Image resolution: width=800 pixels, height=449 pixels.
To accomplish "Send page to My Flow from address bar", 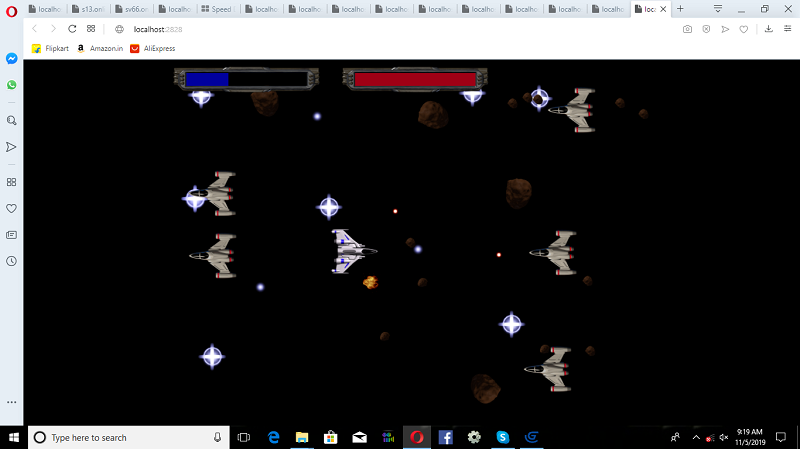I will click(x=725, y=29).
